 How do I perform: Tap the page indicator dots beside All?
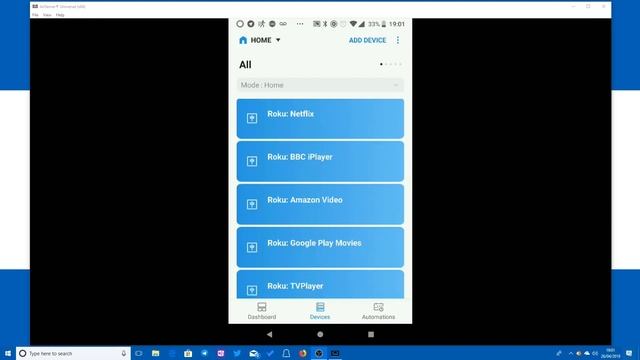click(x=391, y=64)
